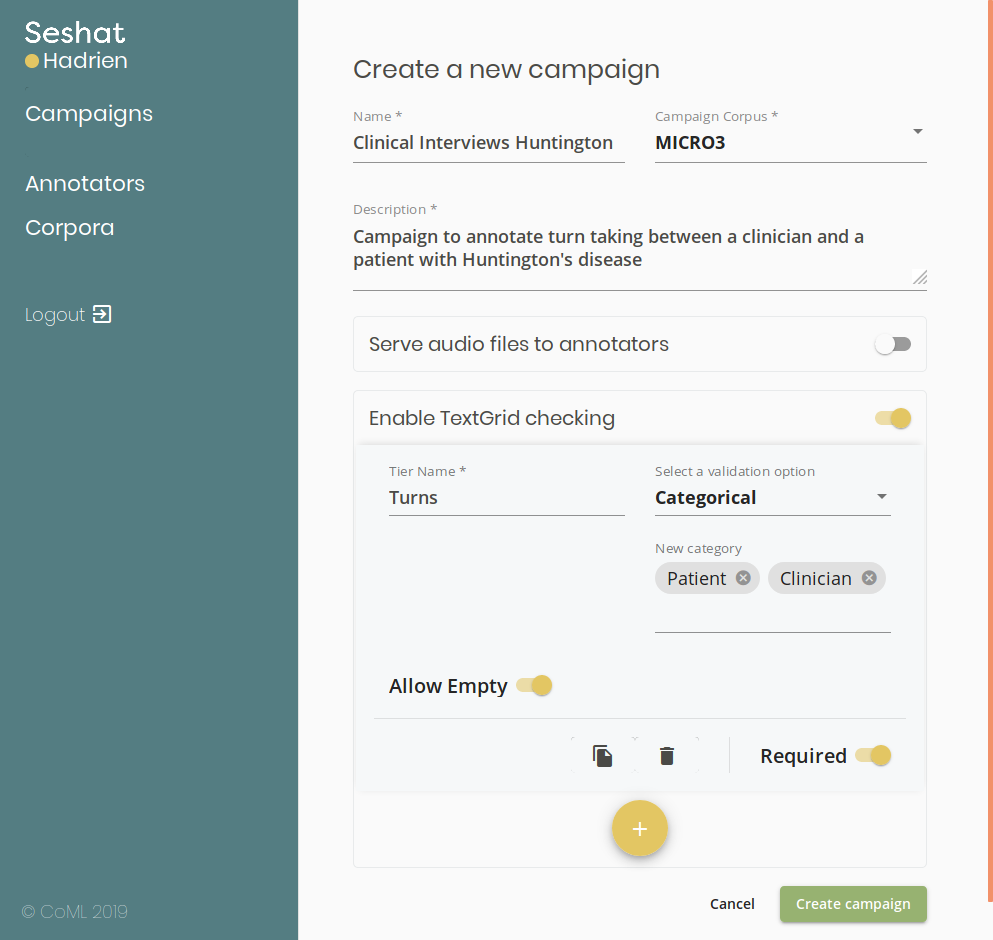This screenshot has width=993, height=940.
Task: Open the Campaigns section in the sidebar
Action: pyautogui.click(x=89, y=114)
